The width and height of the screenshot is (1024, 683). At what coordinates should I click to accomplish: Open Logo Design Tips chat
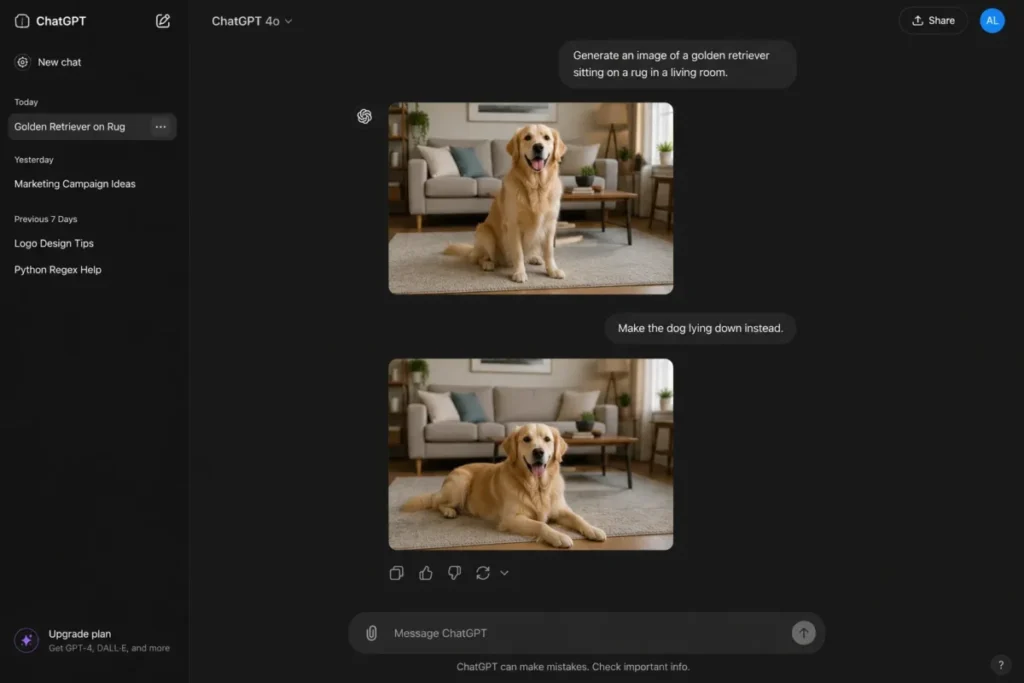(x=54, y=244)
